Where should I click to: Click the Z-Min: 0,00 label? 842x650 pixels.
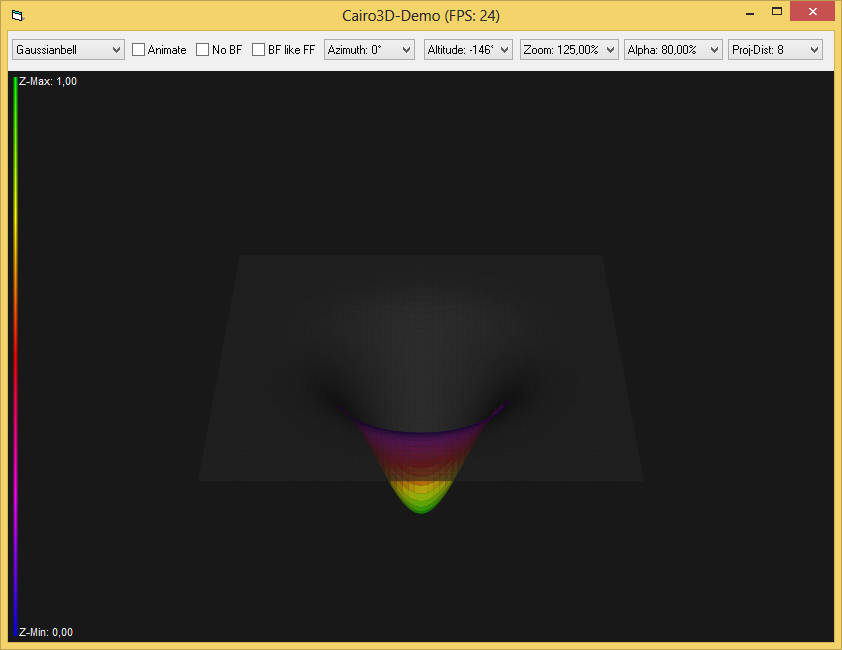pos(45,632)
